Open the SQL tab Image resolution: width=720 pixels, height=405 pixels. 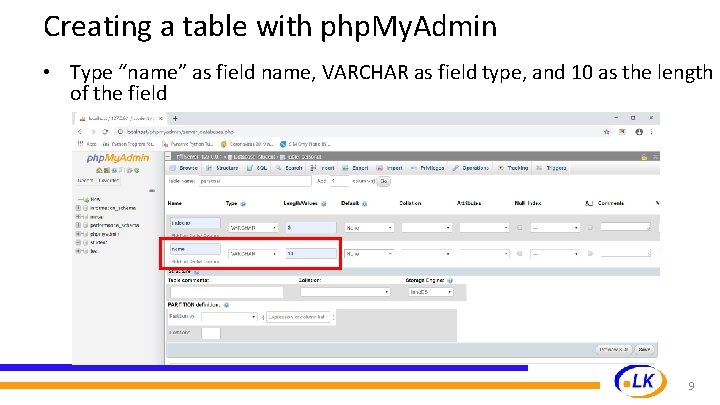pyautogui.click(x=257, y=168)
